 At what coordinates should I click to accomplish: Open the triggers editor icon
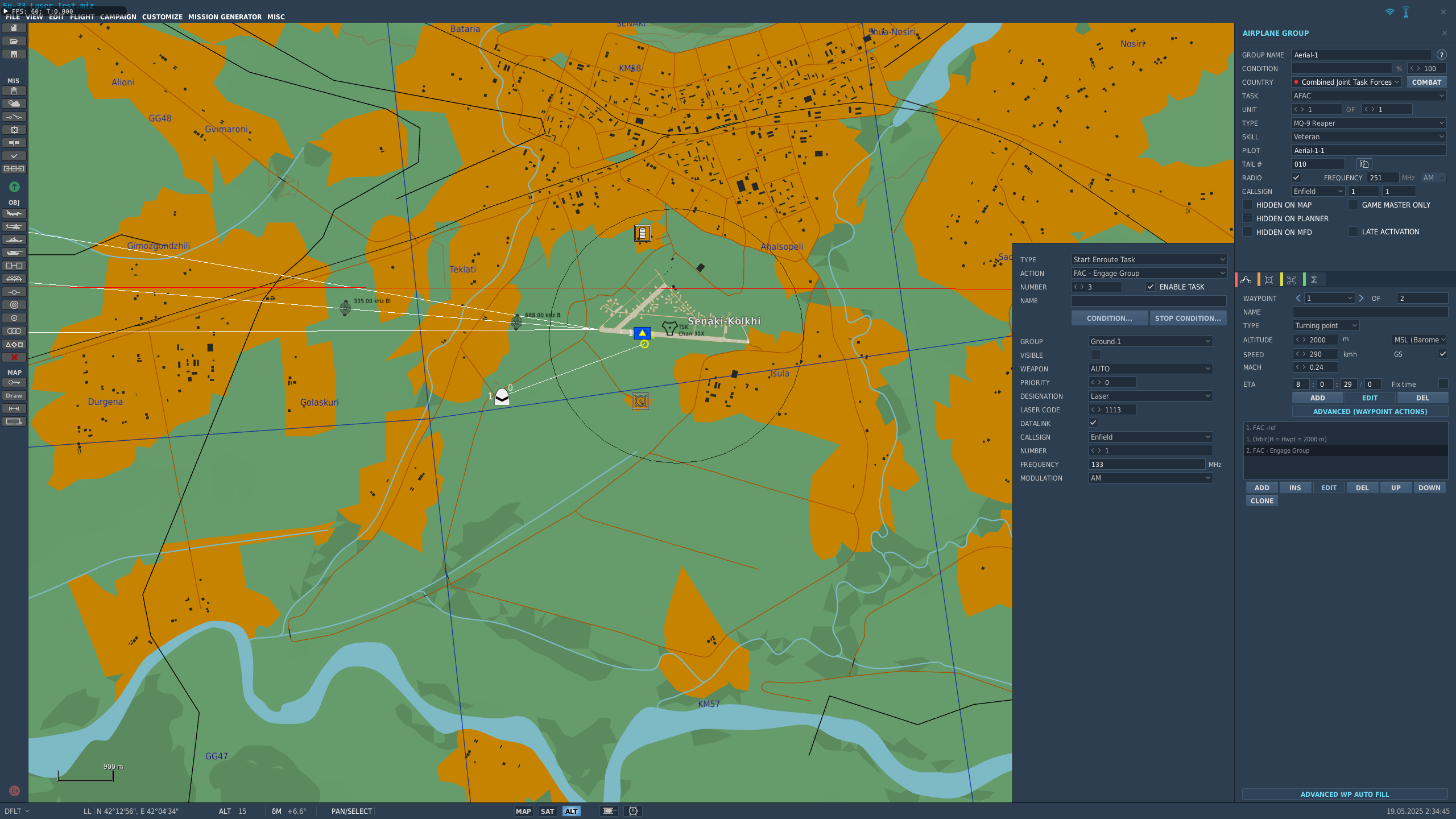14,117
